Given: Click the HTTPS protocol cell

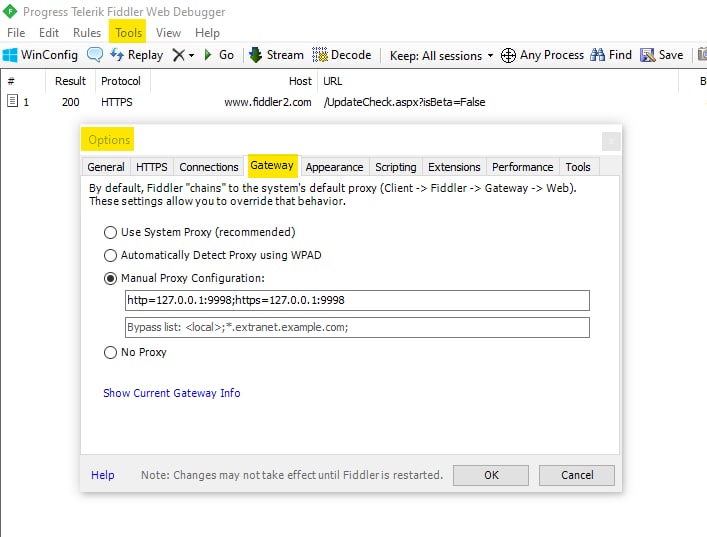Looking at the screenshot, I should [117, 102].
